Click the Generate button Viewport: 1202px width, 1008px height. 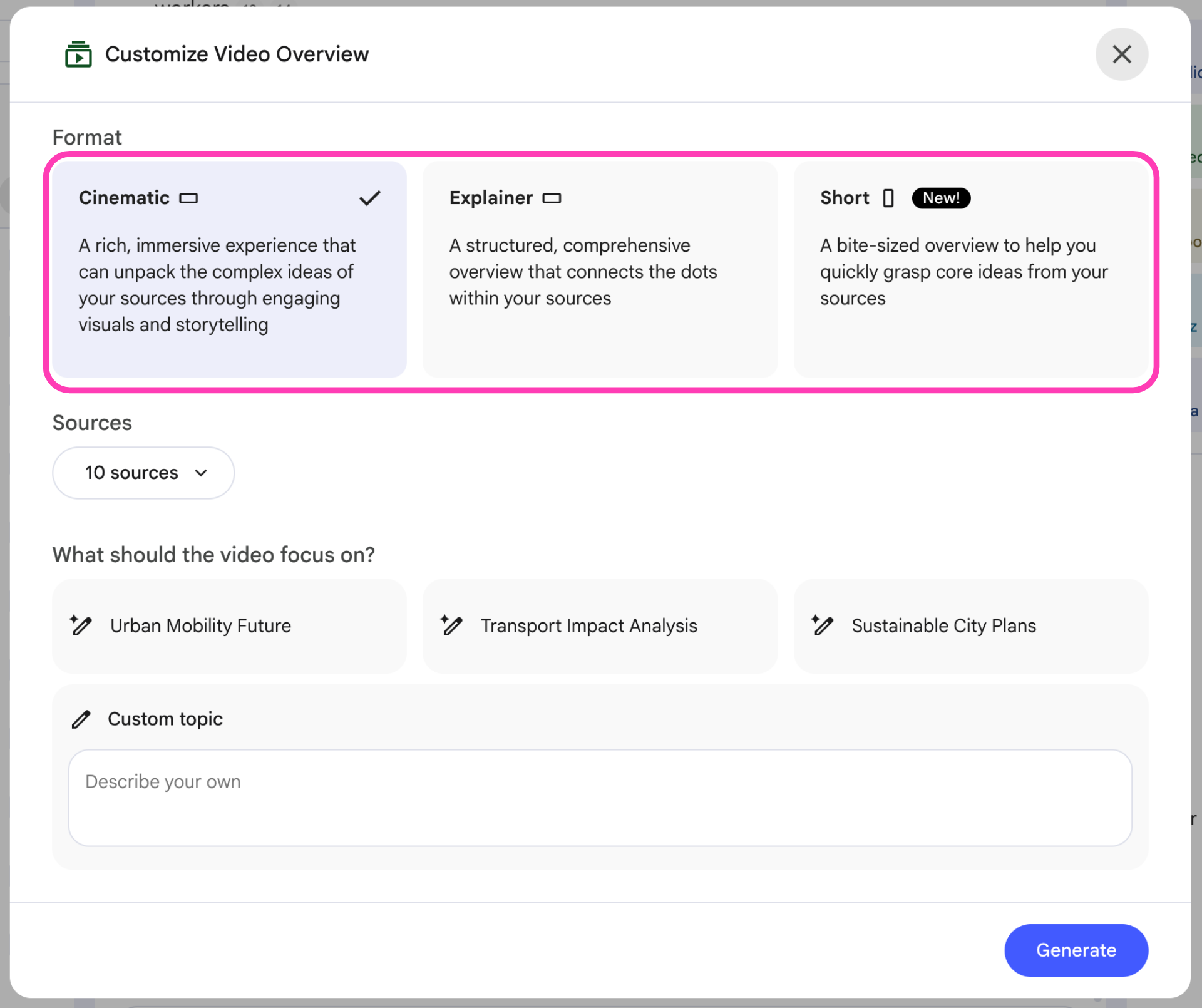tap(1076, 950)
